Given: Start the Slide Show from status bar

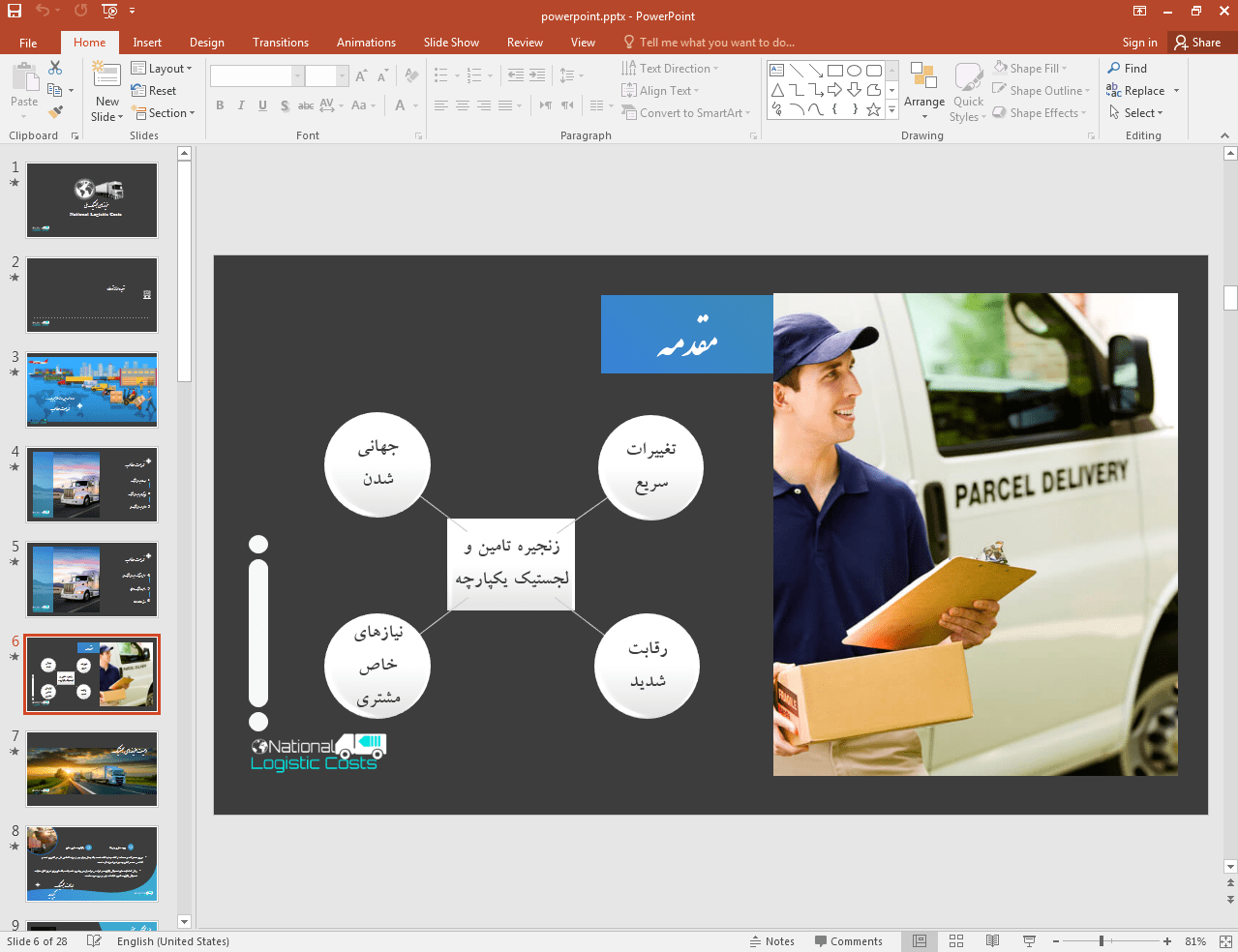Looking at the screenshot, I should pos(1029,941).
